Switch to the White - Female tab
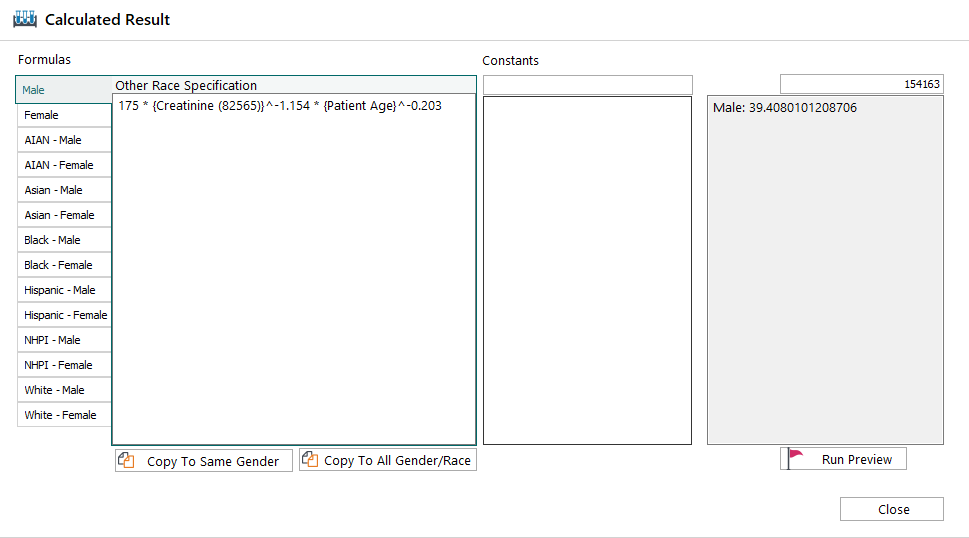Viewport: 969px width, 538px height. point(64,415)
